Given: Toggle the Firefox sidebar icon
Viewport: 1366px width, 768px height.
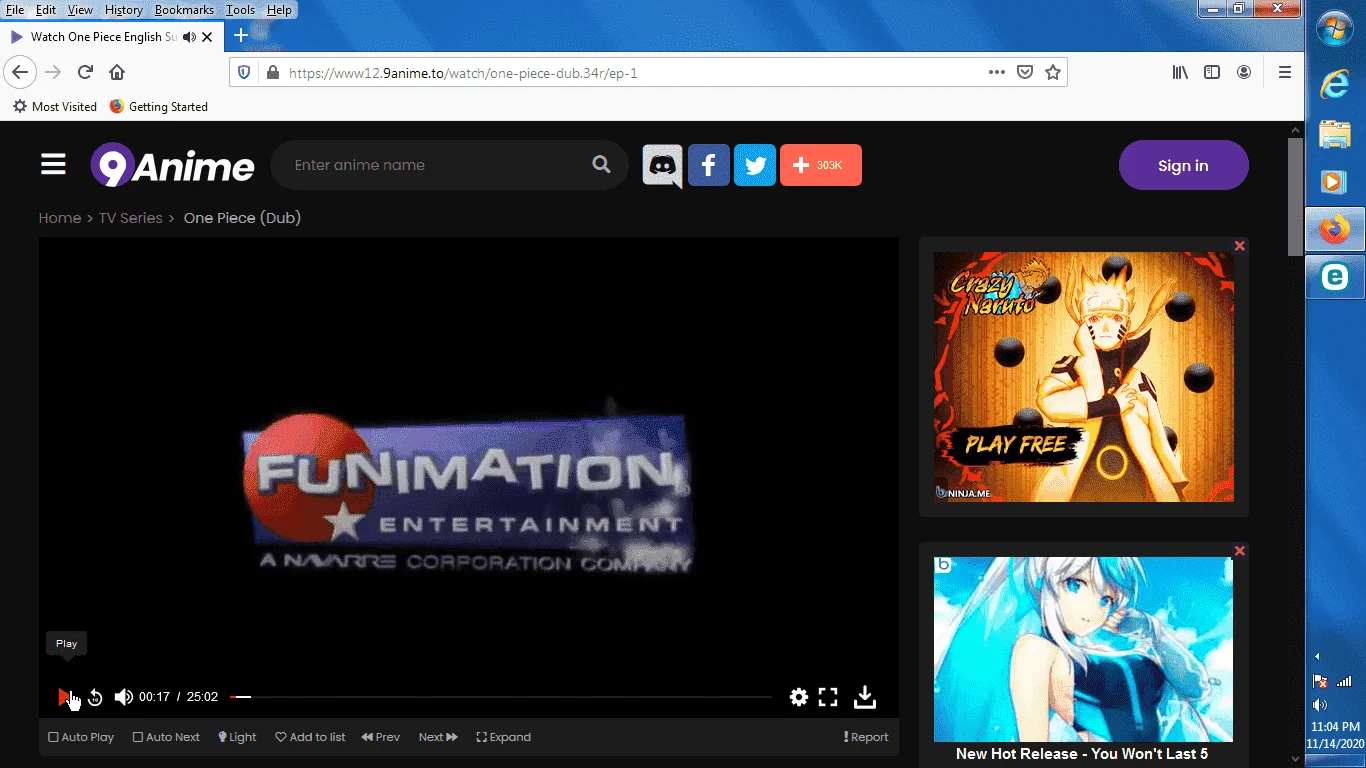Looking at the screenshot, I should pos(1212,72).
